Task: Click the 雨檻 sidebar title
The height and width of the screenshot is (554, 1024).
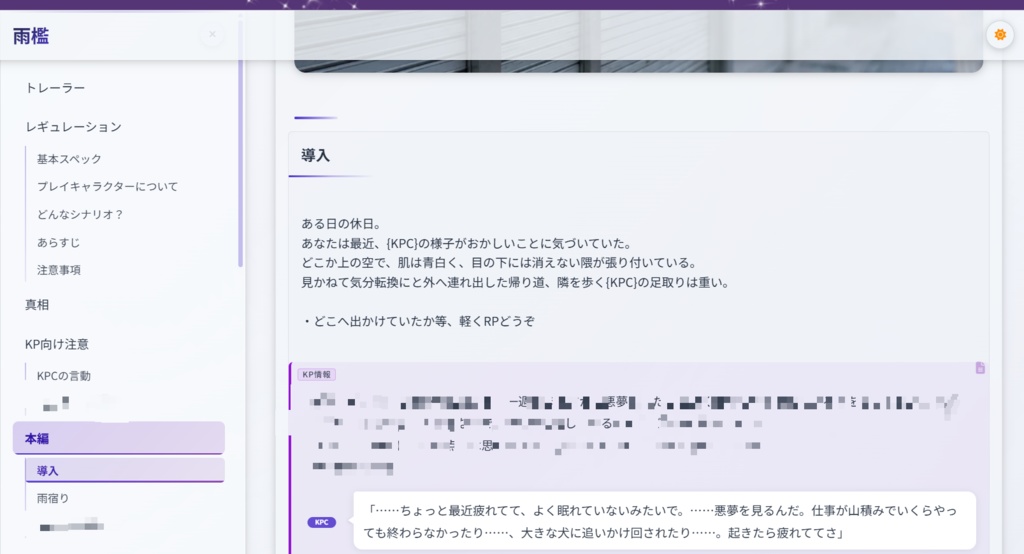Action: pos(31,36)
